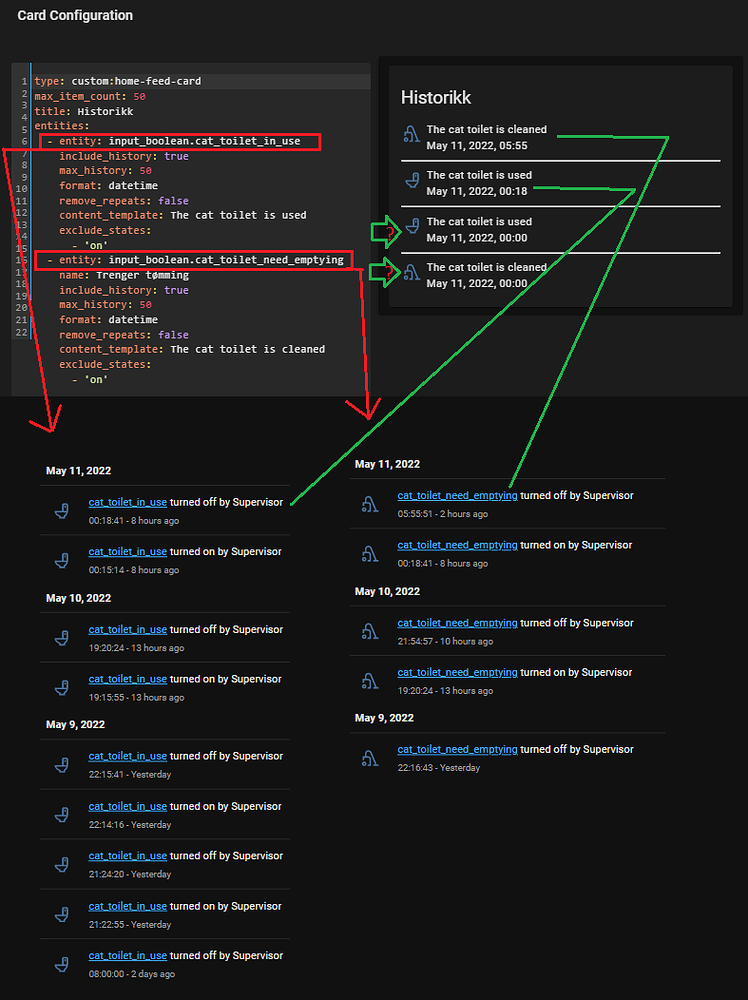Click toilet icon for the 19:15:55 logbook entry
748x1000 pixels.
62,687
